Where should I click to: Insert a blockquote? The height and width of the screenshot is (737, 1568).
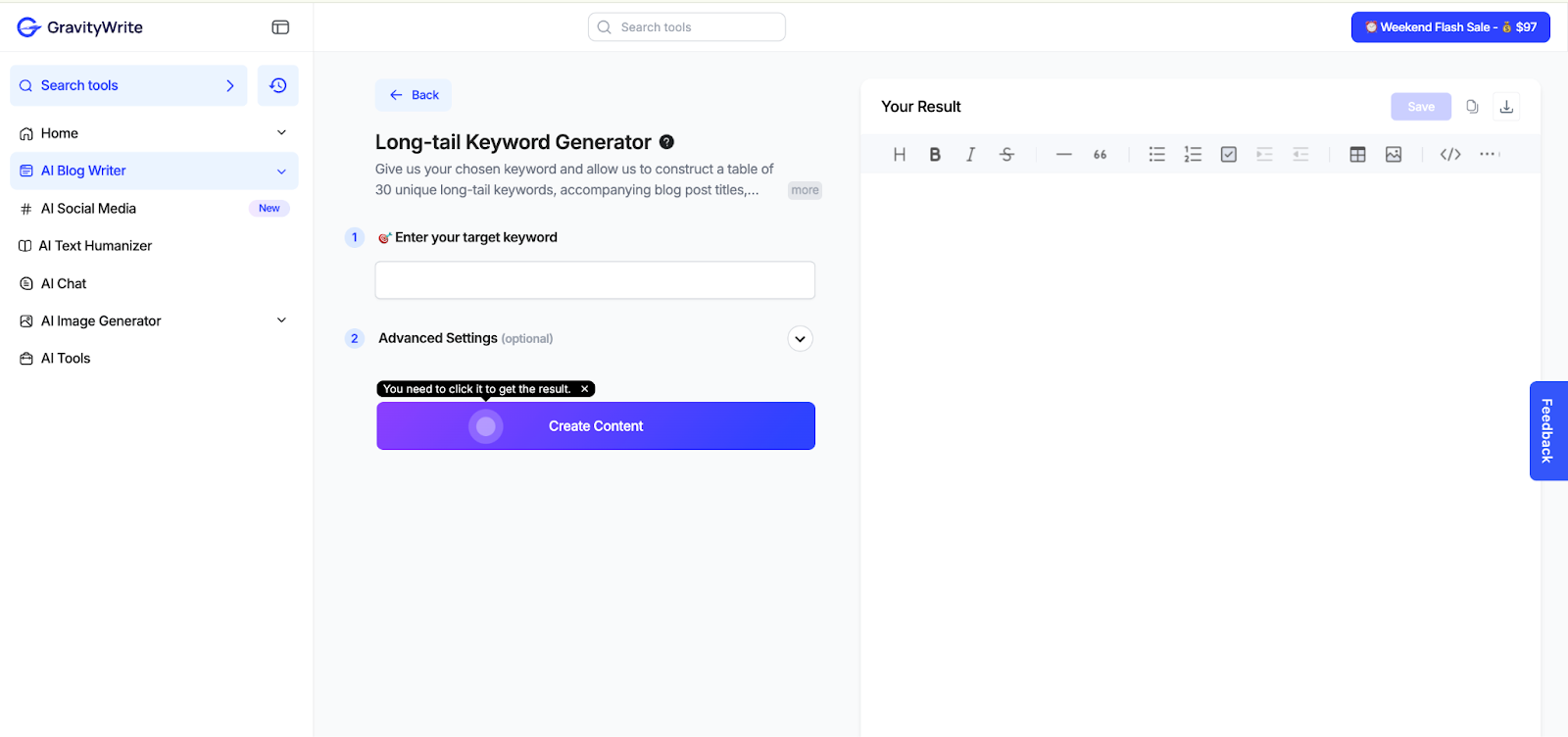tap(1100, 154)
